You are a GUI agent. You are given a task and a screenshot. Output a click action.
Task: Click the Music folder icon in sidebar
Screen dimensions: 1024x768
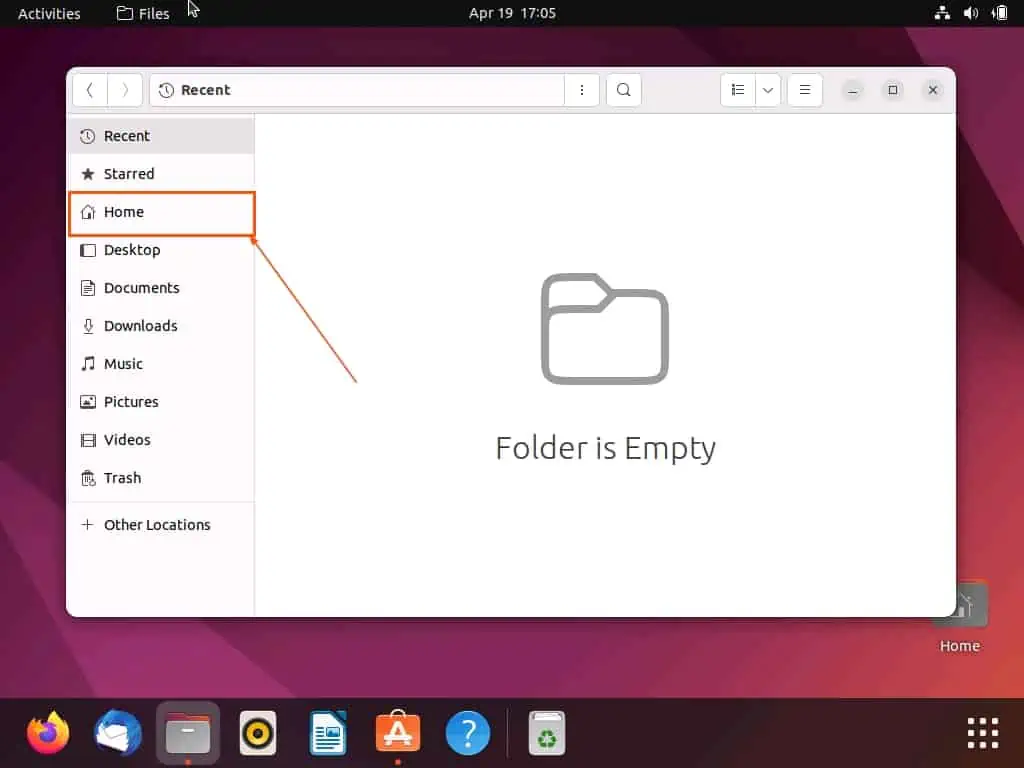88,364
